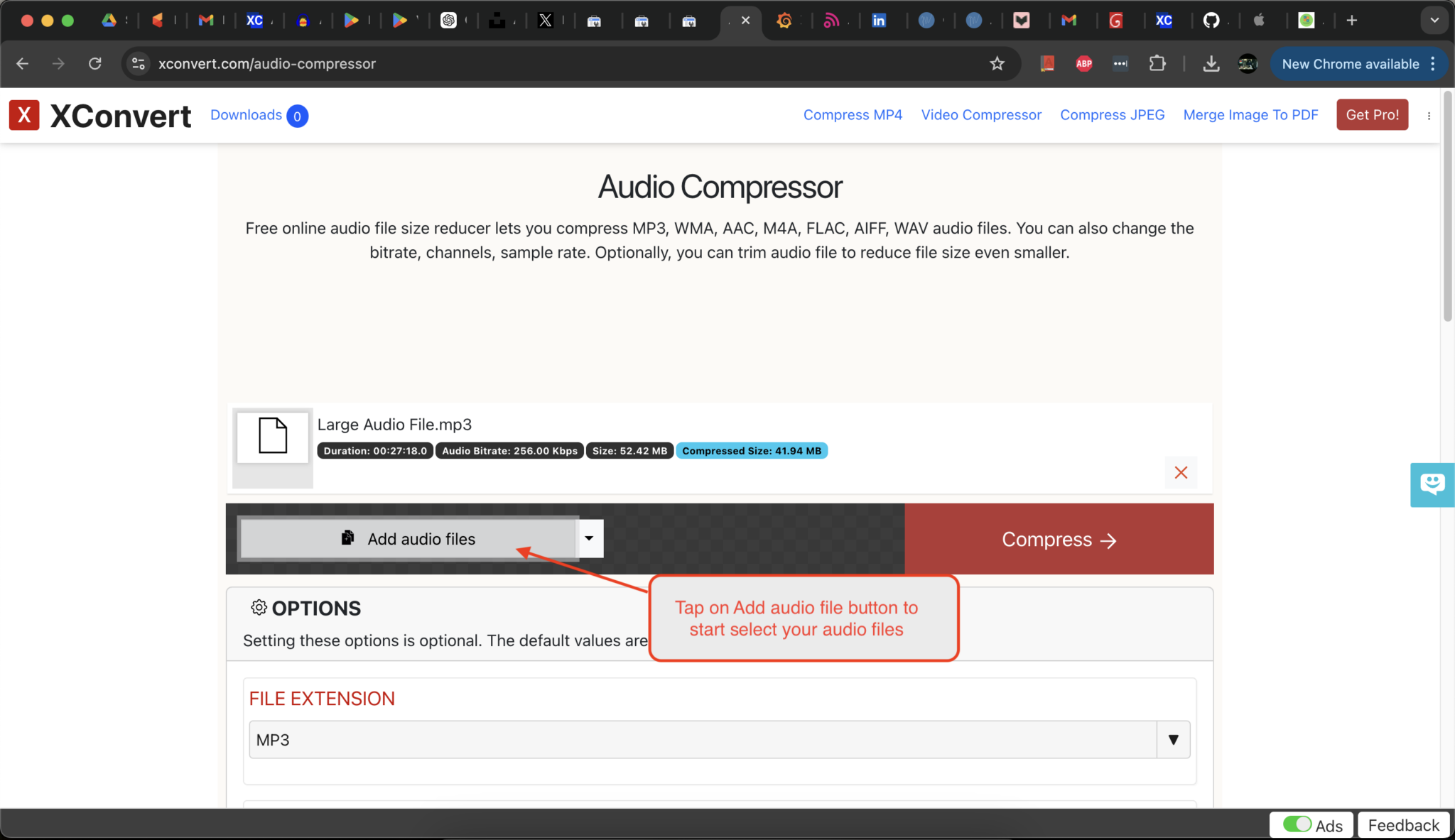Remove Large Audio File.mp3 from the list

coord(1181,472)
